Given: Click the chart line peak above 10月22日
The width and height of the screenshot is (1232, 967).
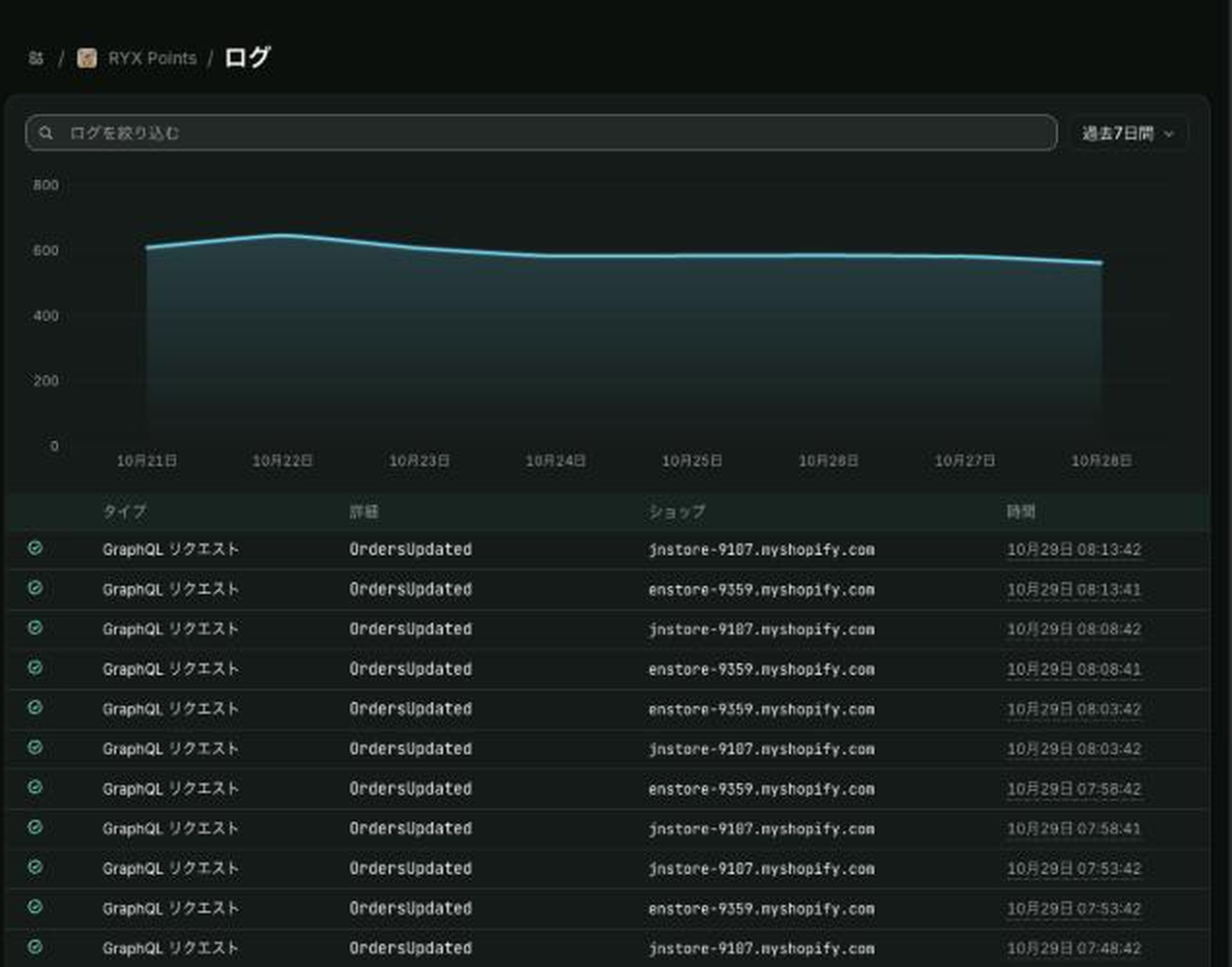Looking at the screenshot, I should [282, 235].
